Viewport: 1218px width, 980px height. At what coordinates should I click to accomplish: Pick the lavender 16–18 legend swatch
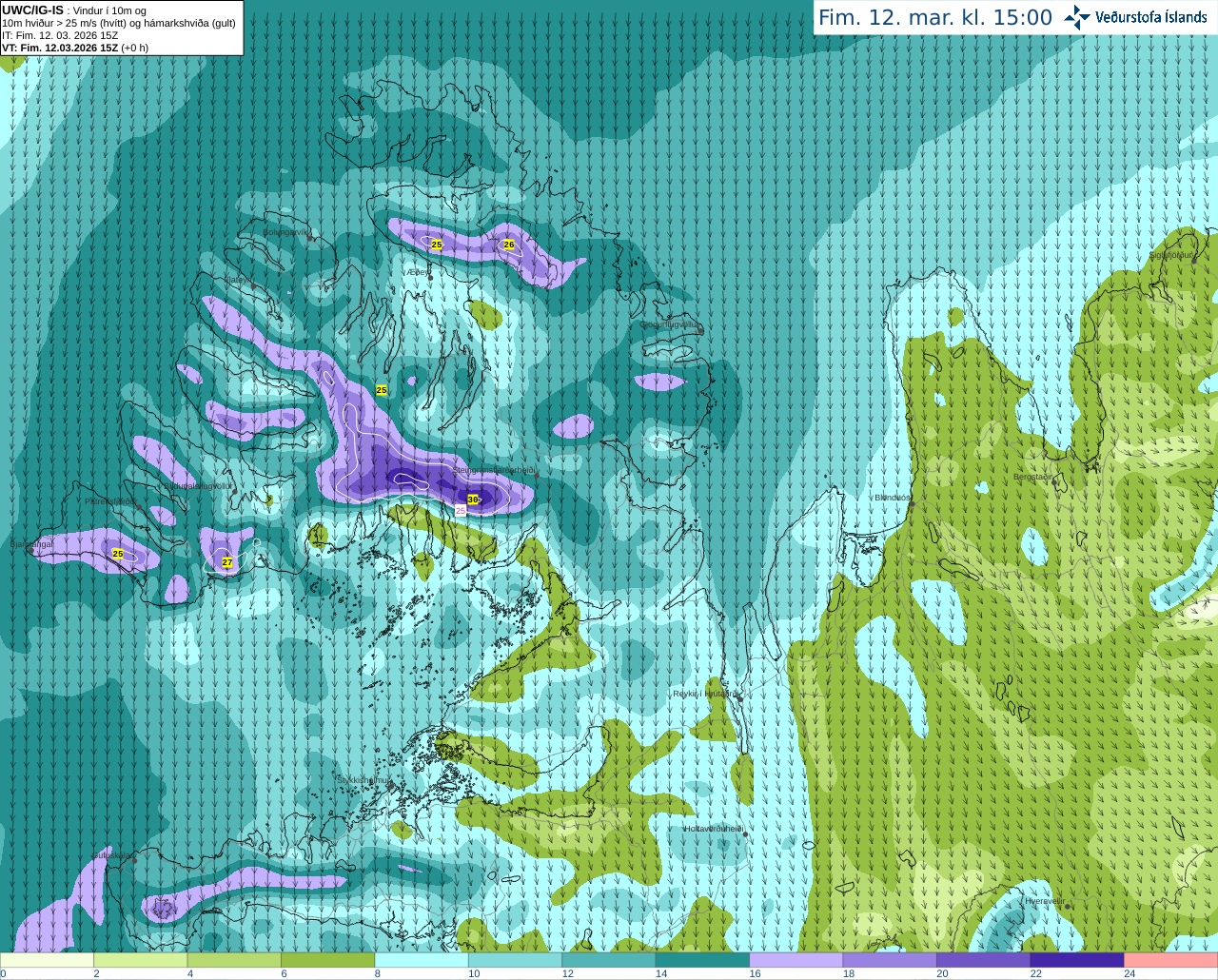pos(796,960)
